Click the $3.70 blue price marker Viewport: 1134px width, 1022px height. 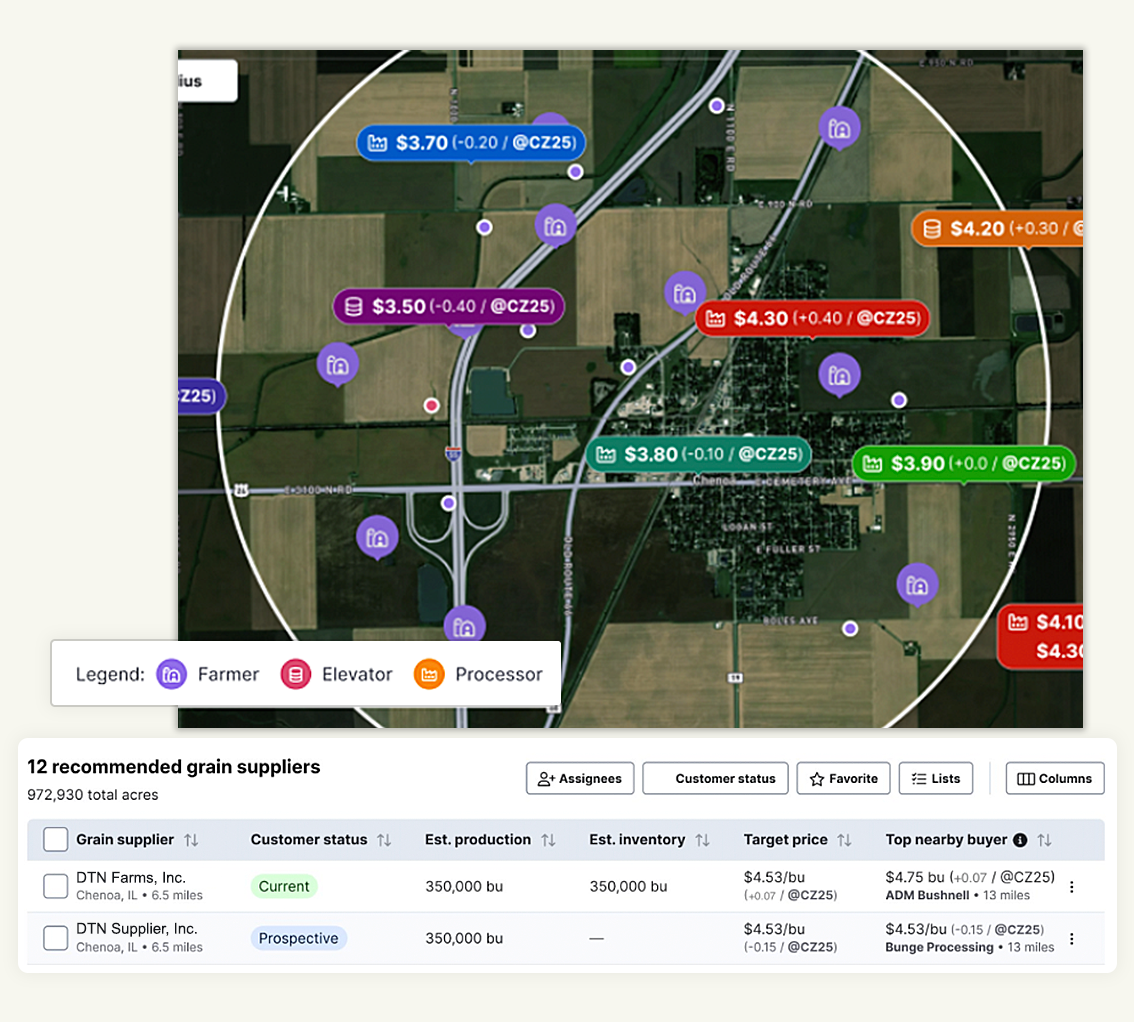pyautogui.click(x=471, y=143)
